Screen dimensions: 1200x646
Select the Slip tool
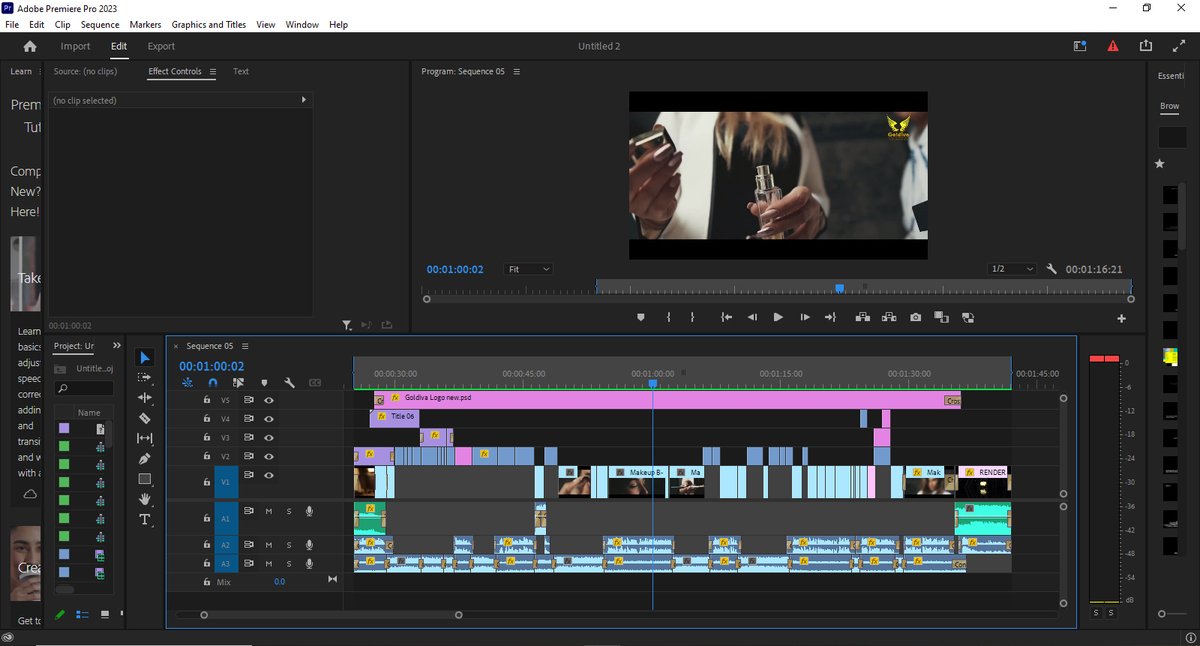(x=144, y=438)
